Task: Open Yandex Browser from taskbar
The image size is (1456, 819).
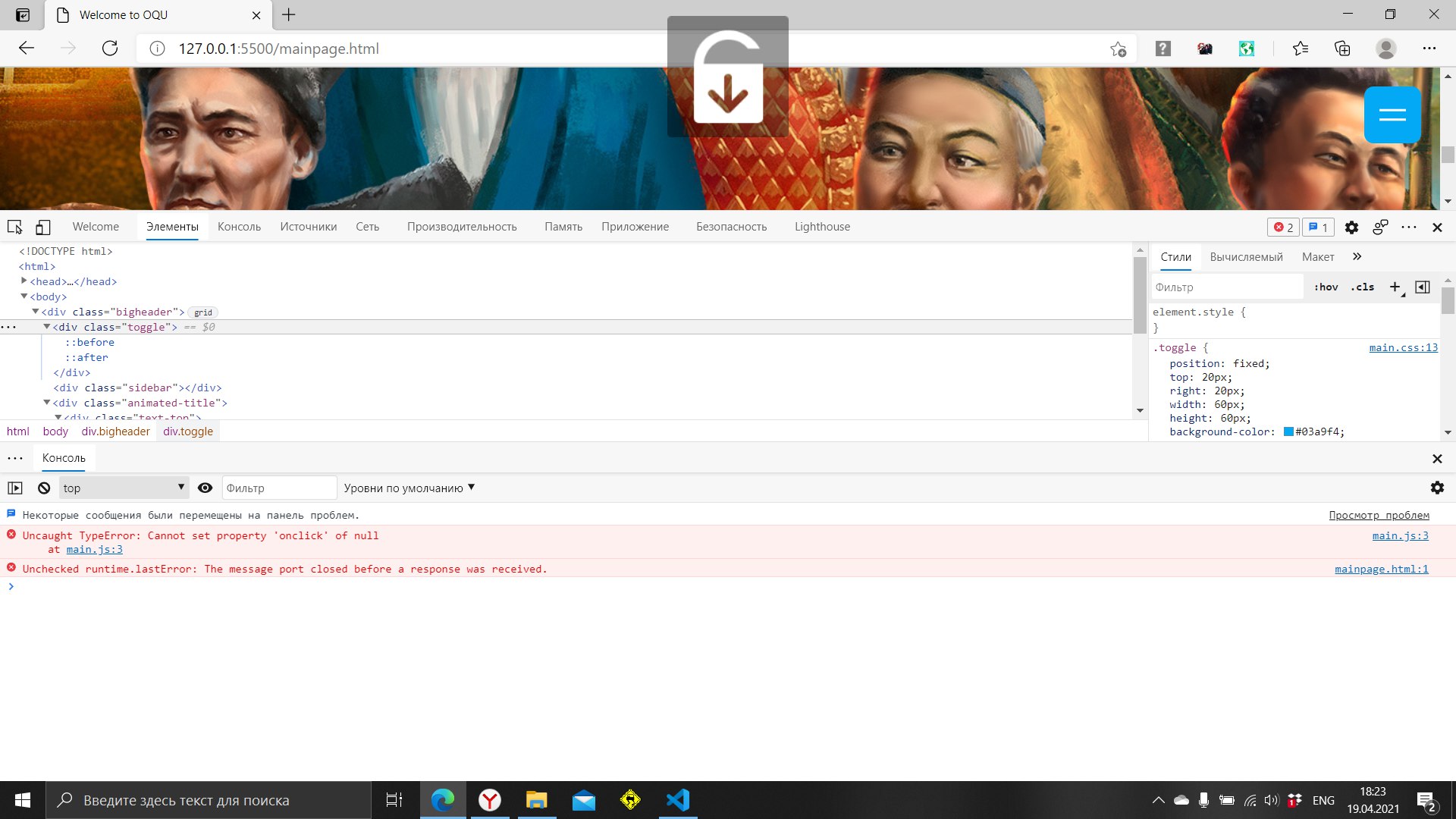Action: click(x=490, y=800)
